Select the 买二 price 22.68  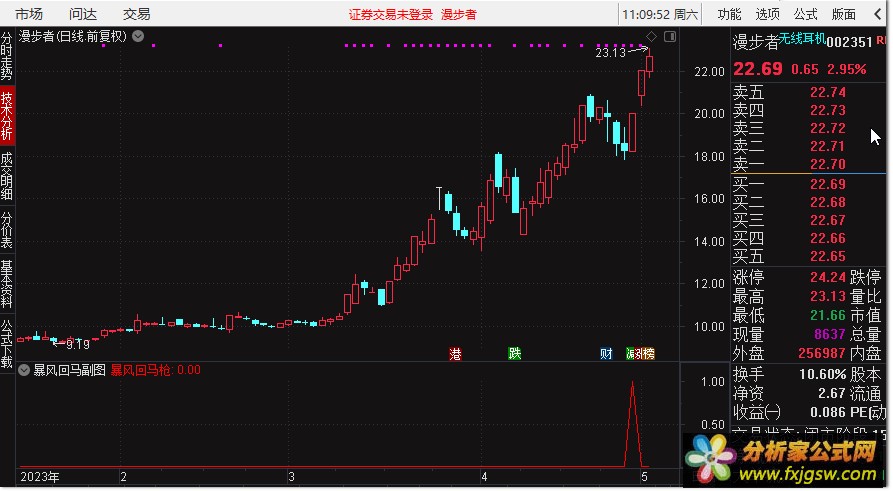click(x=828, y=202)
